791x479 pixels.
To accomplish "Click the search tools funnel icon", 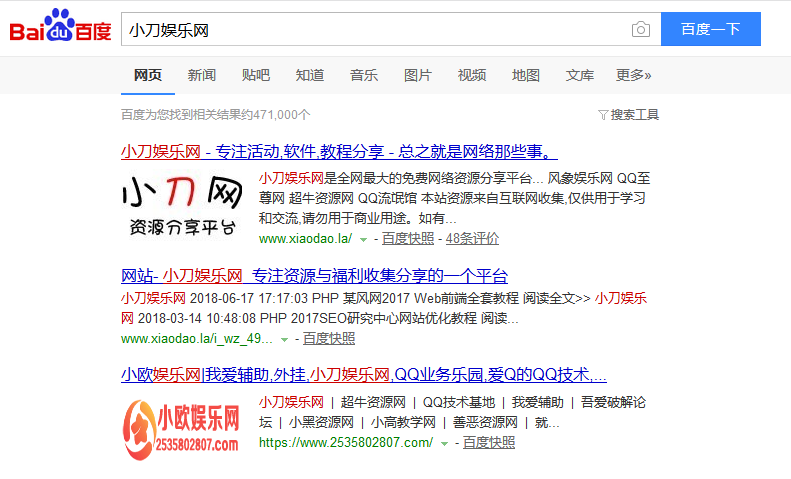I will coord(603,115).
